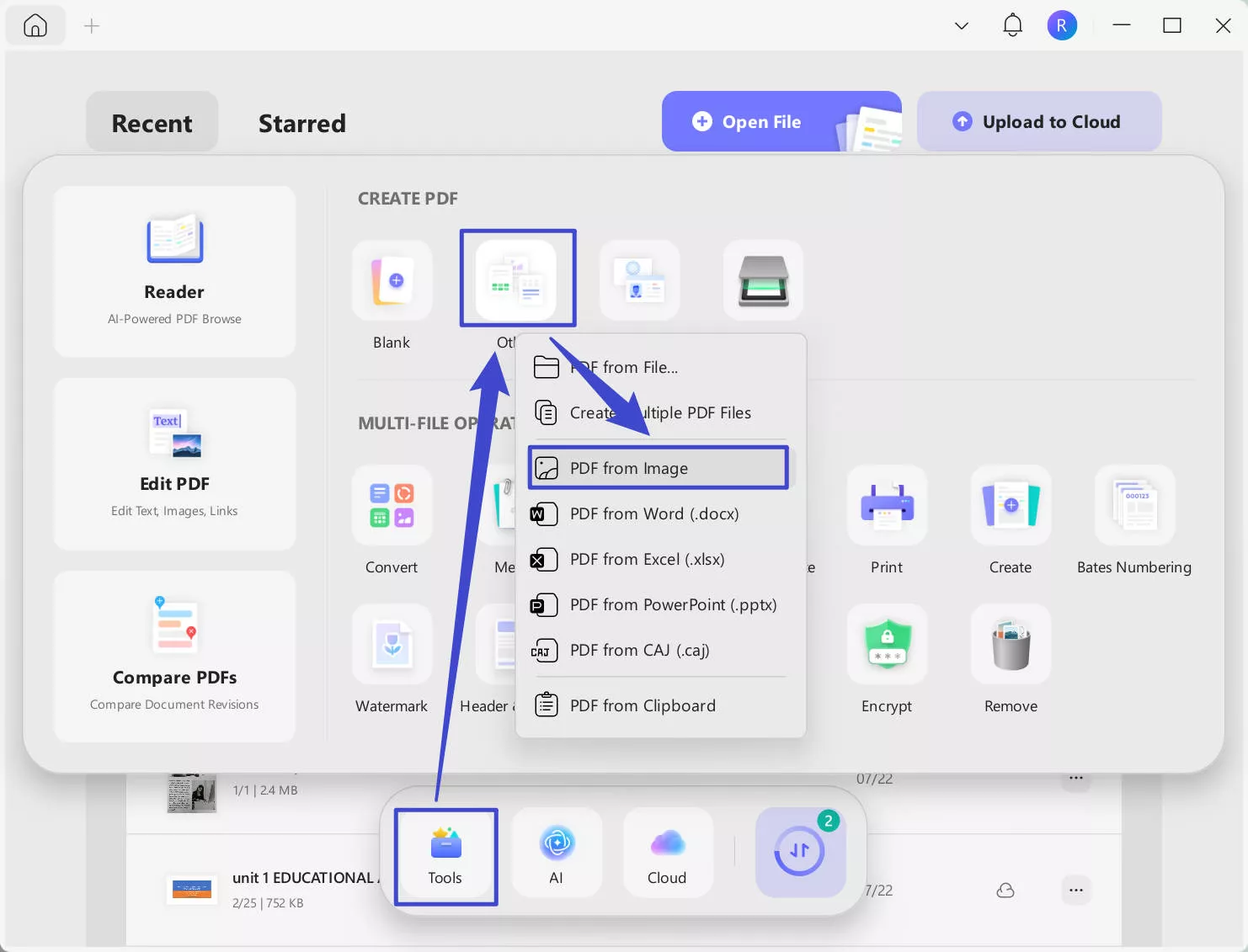Open the Compare PDFs card
This screenshot has height=952, width=1248.
174,657
